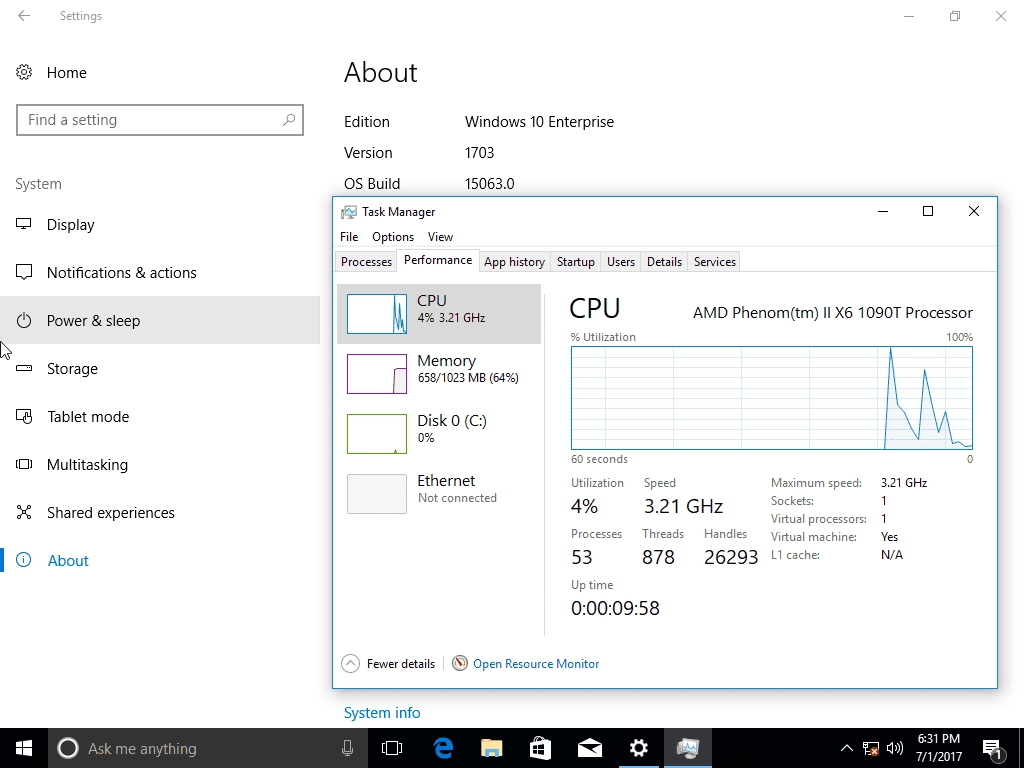1024x768 pixels.
Task: Click Task Manager title bar icon
Action: (349, 212)
